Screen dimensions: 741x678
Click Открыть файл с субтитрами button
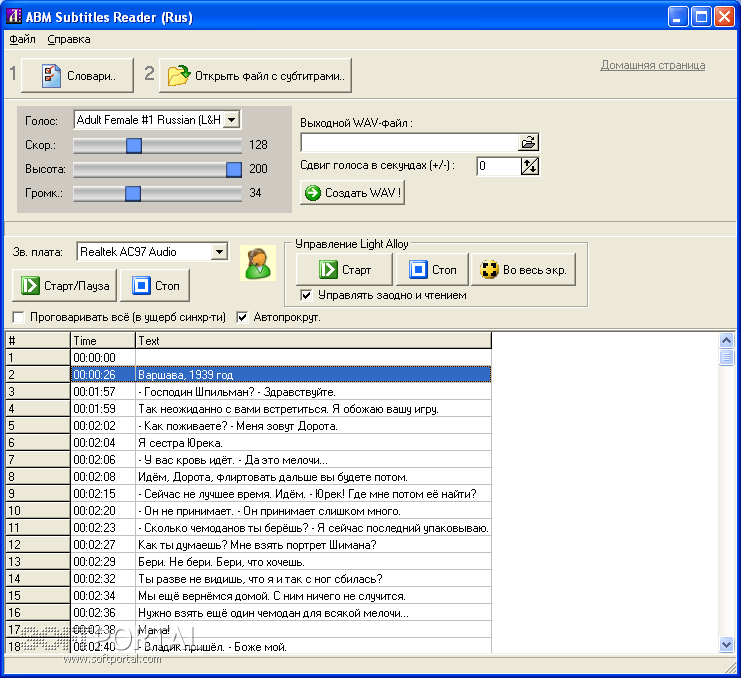pyautogui.click(x=256, y=75)
